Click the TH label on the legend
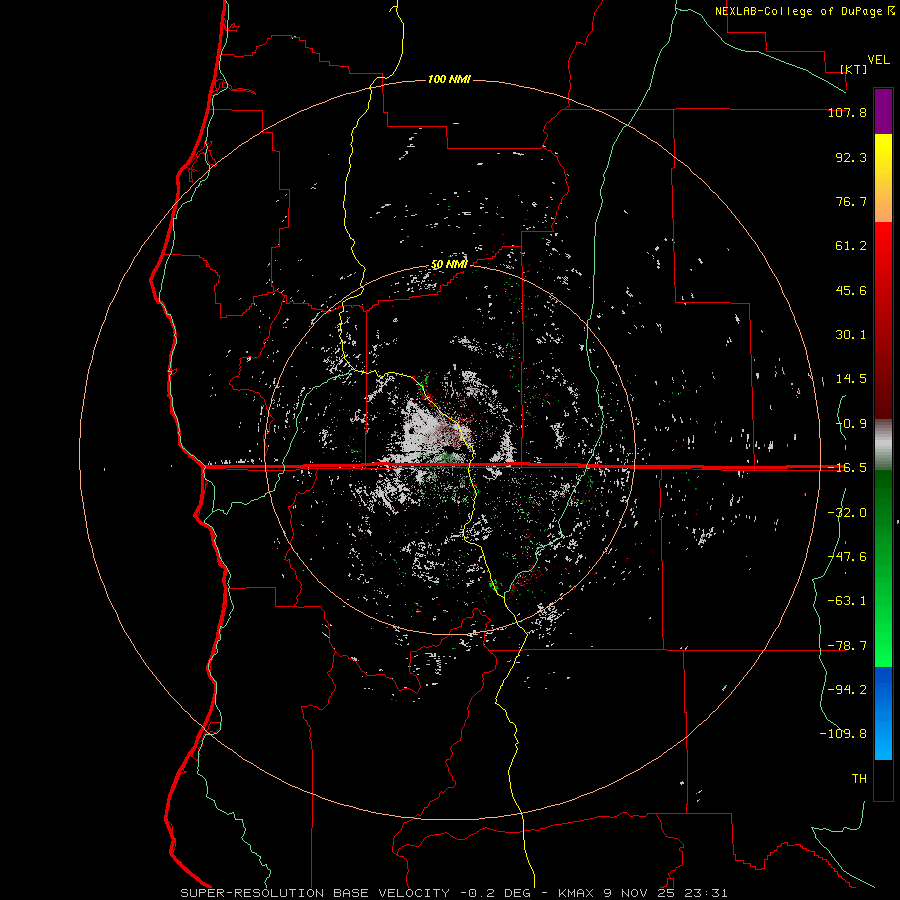This screenshot has width=900, height=900. (859, 779)
